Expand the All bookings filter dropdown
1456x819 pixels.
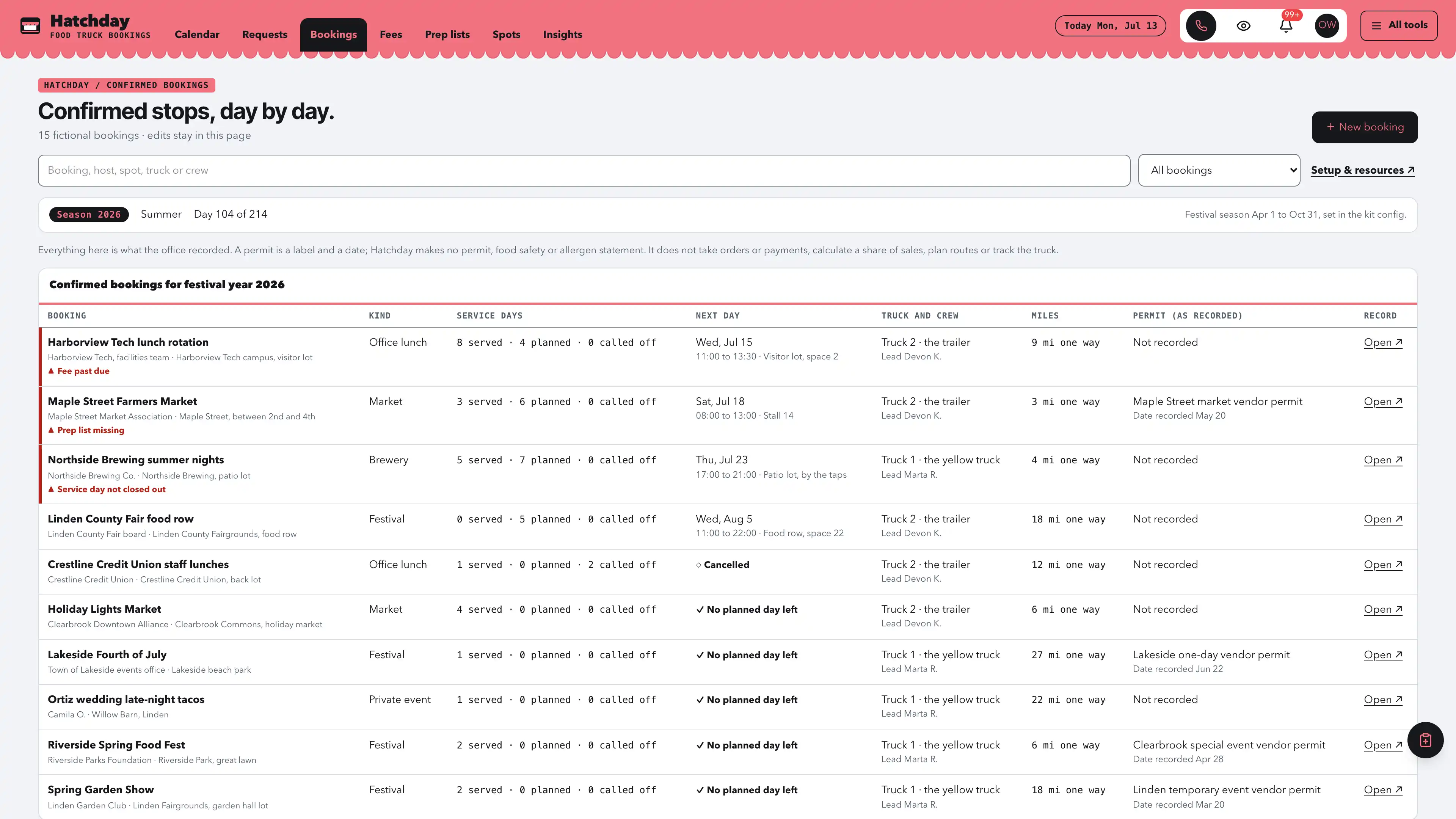[1219, 170]
